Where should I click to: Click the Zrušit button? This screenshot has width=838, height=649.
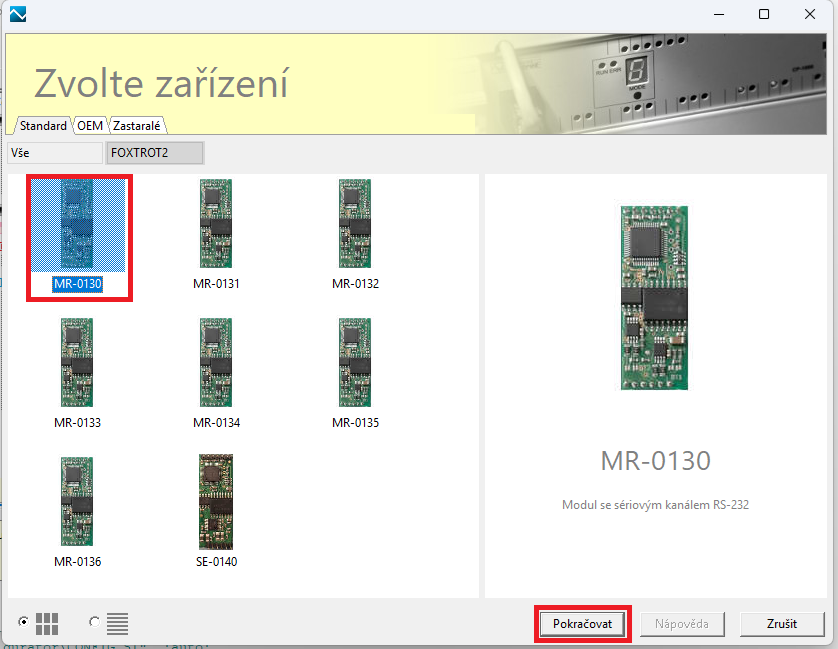782,623
